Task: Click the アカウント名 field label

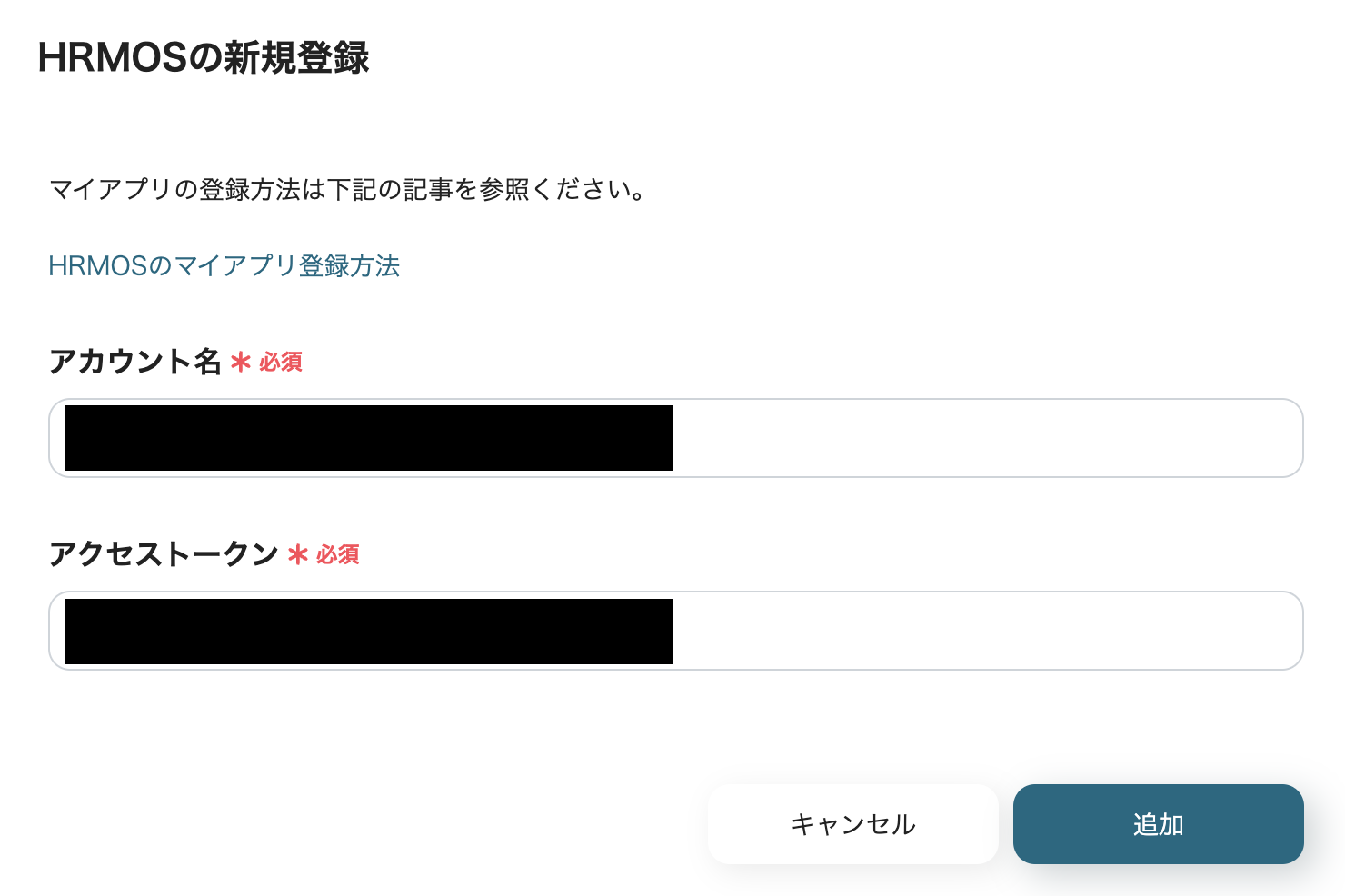Action: point(135,362)
